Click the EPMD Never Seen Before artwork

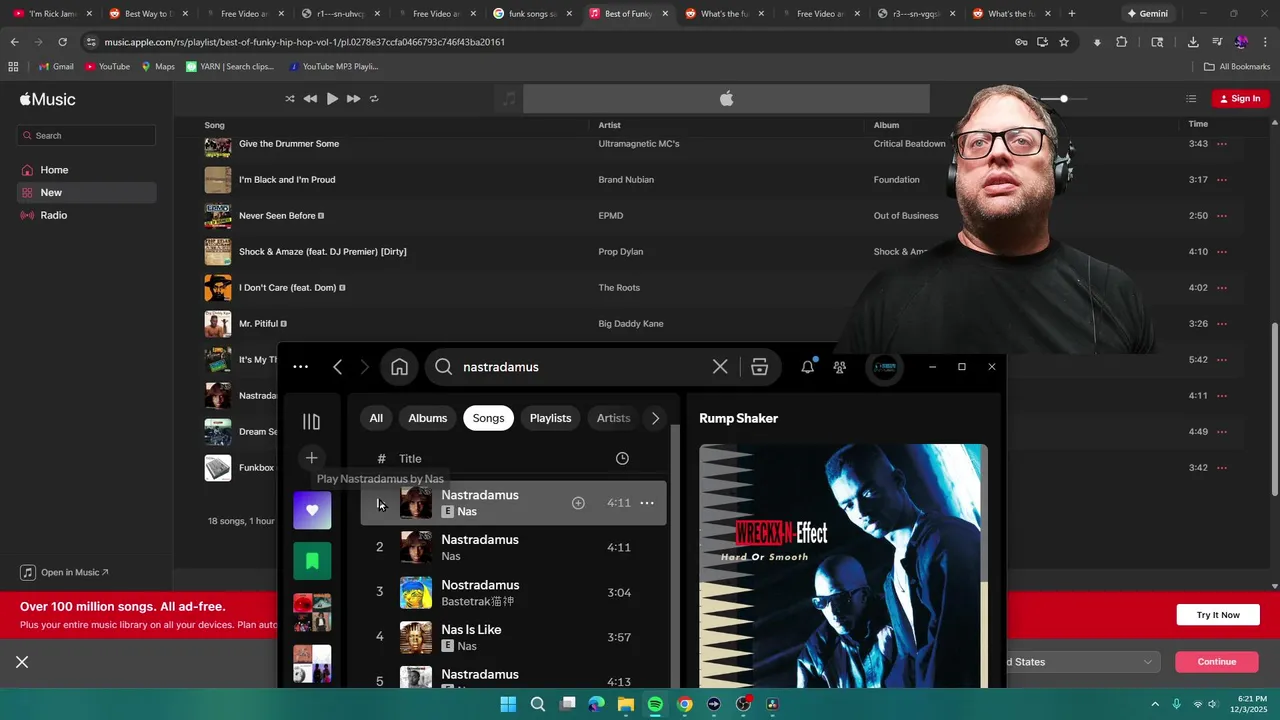click(x=218, y=216)
